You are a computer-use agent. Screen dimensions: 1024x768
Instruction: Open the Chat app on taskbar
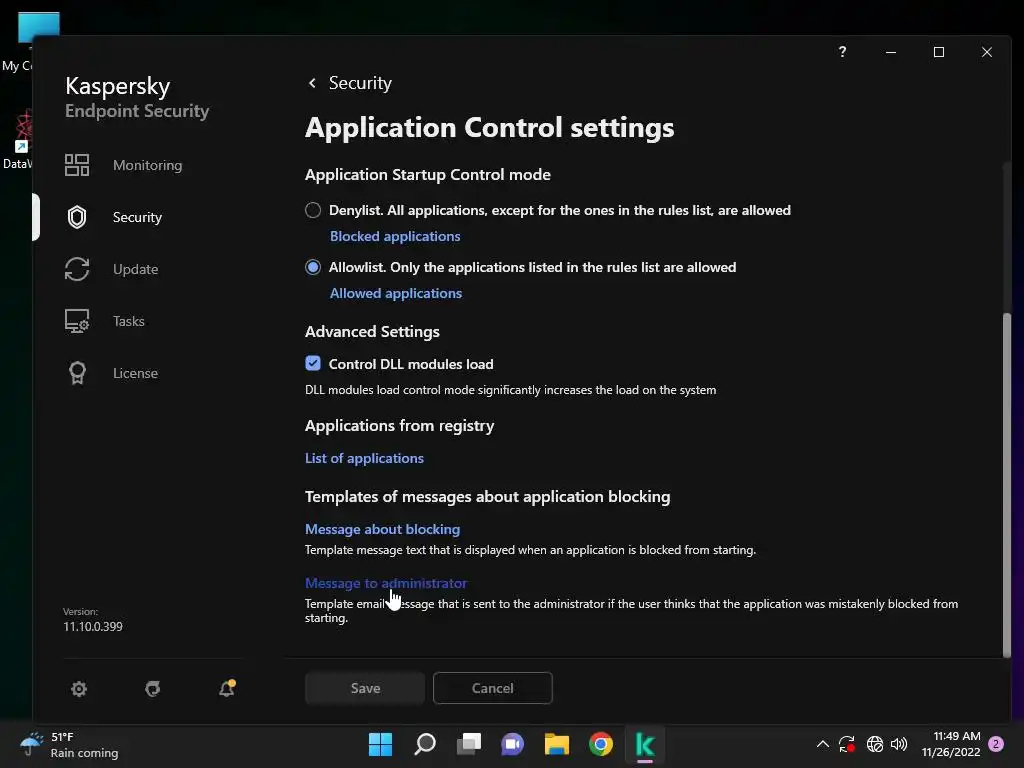tap(513, 744)
